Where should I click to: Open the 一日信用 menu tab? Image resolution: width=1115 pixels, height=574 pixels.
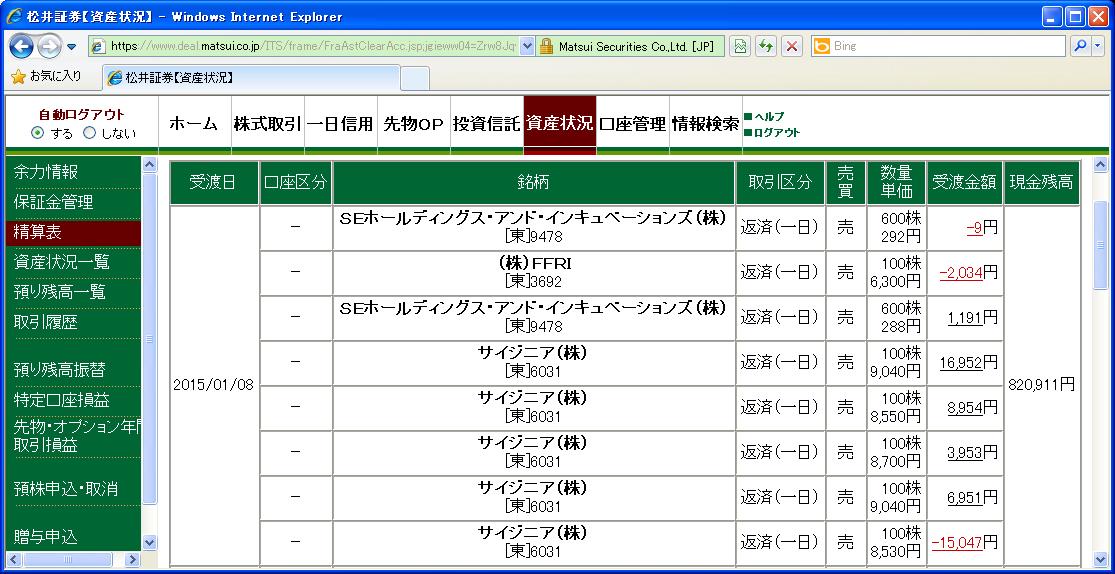pos(341,124)
